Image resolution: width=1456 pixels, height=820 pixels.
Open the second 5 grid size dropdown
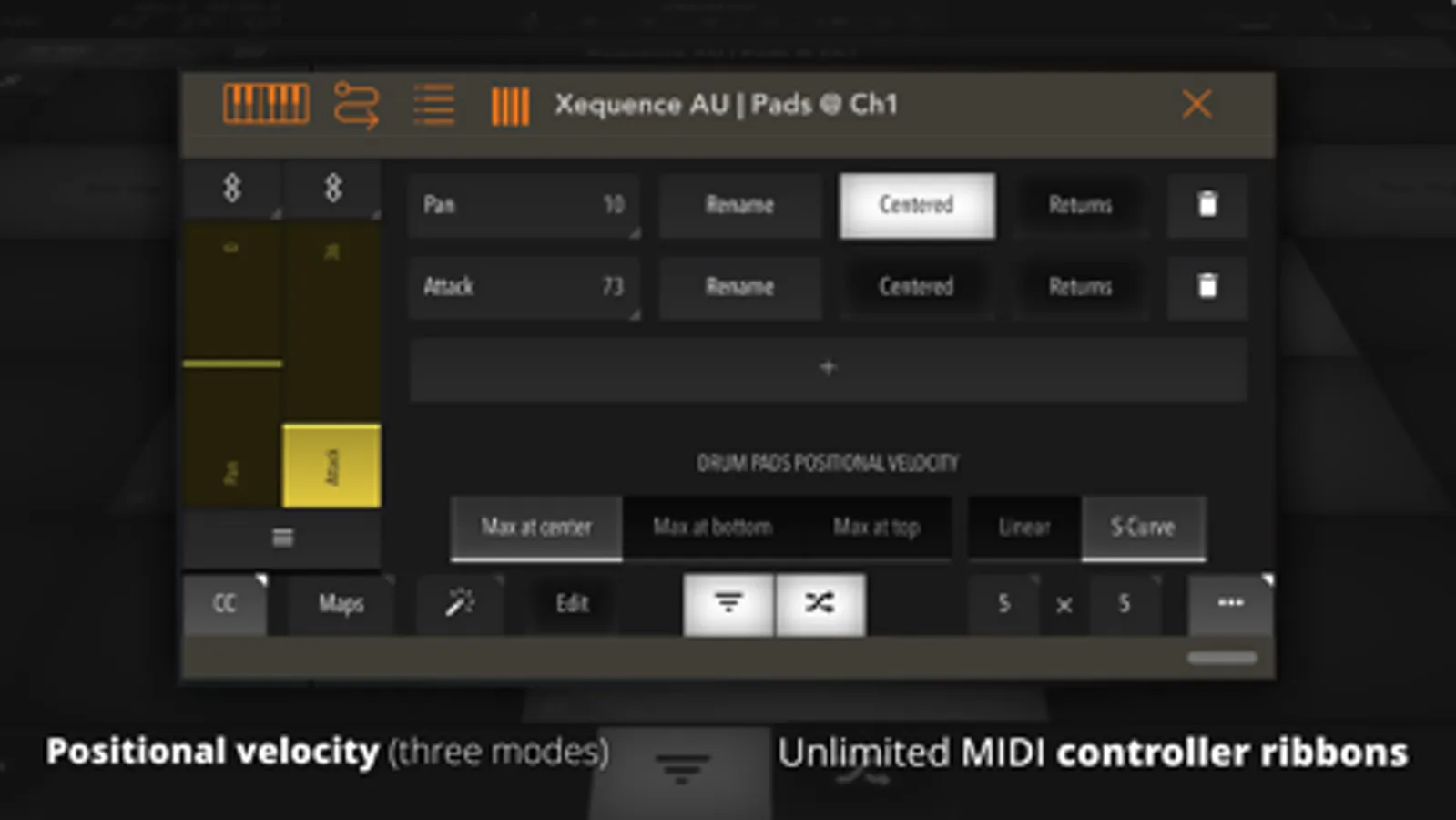[x=1125, y=603]
